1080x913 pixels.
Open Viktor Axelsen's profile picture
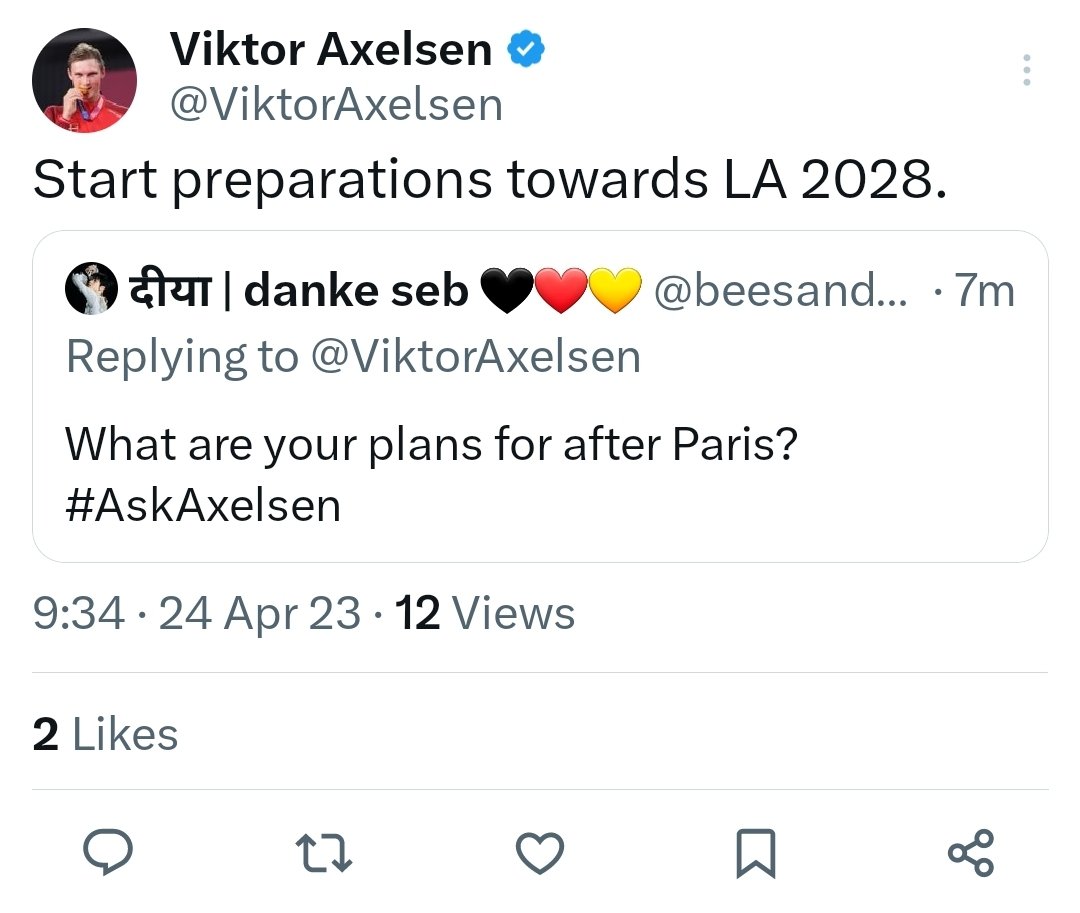click(84, 80)
